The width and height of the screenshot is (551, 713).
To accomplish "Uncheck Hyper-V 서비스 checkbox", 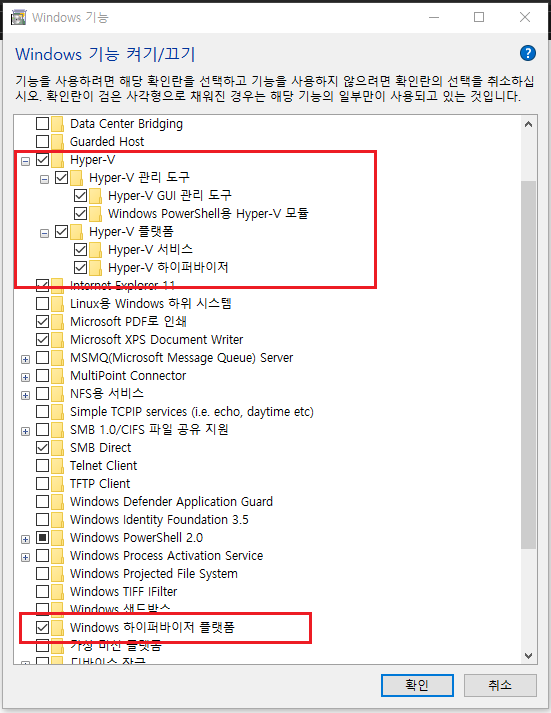I will [80, 249].
